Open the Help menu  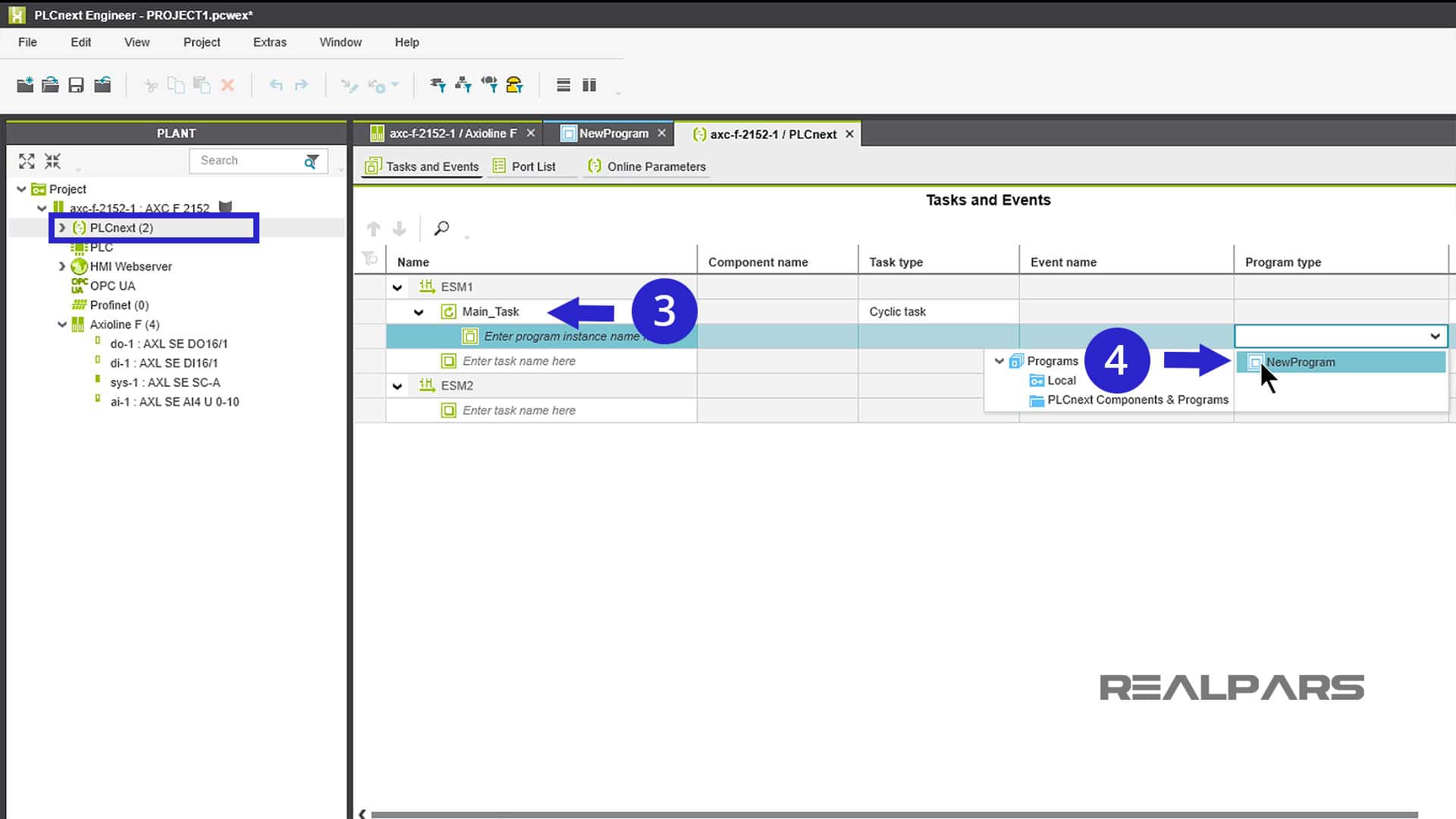point(407,42)
